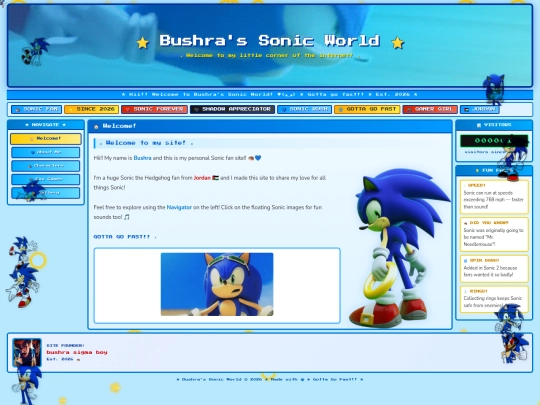Click the SINCE 2026 badge
The height and width of the screenshot is (405, 540).
coord(91,109)
